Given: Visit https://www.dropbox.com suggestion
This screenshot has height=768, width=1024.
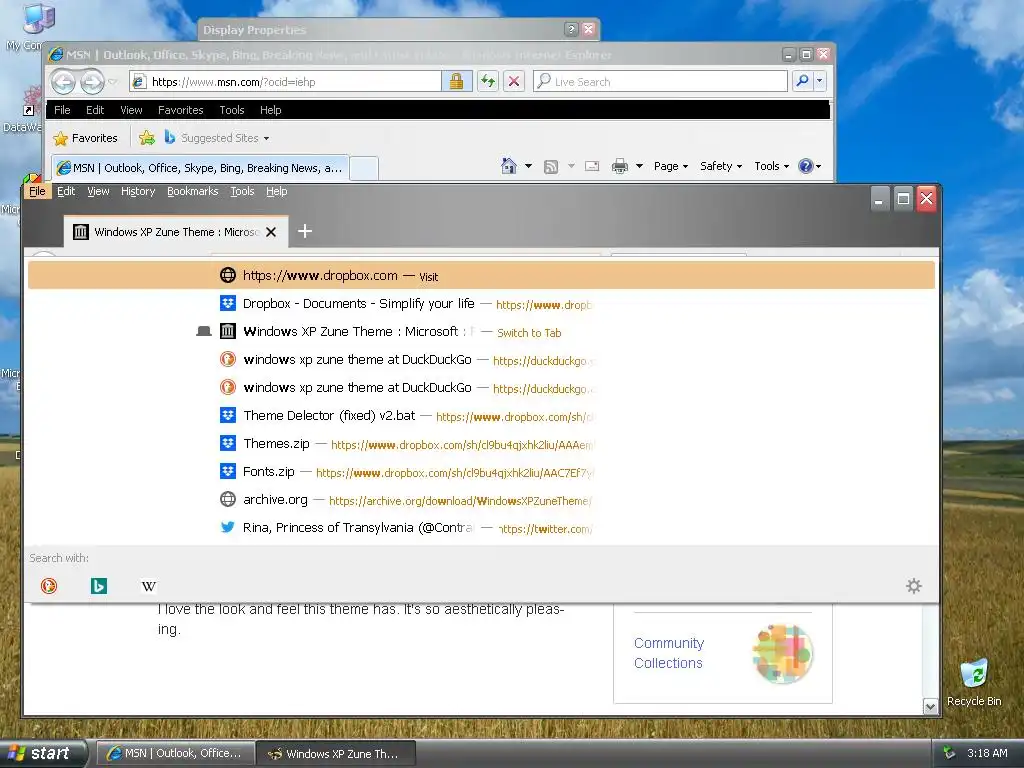Looking at the screenshot, I should click(x=481, y=276).
